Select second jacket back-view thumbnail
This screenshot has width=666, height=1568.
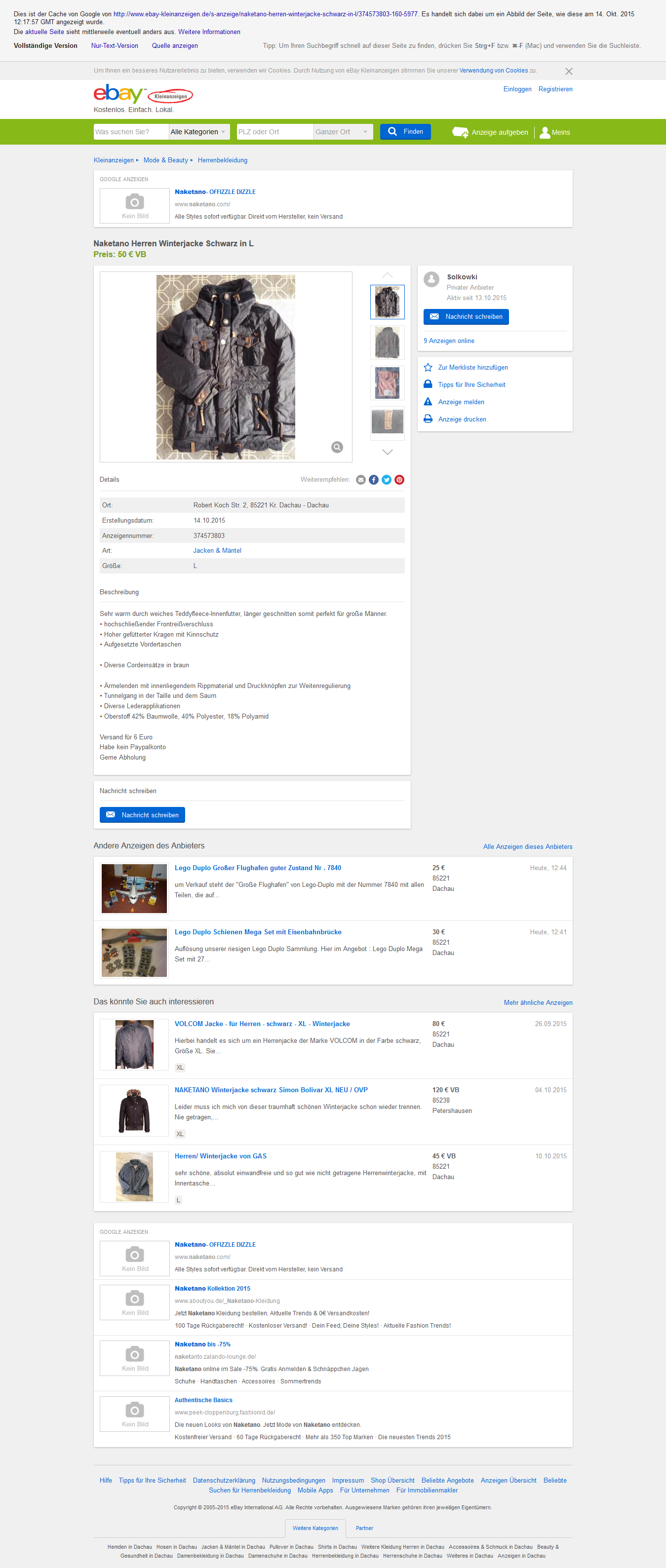(387, 342)
